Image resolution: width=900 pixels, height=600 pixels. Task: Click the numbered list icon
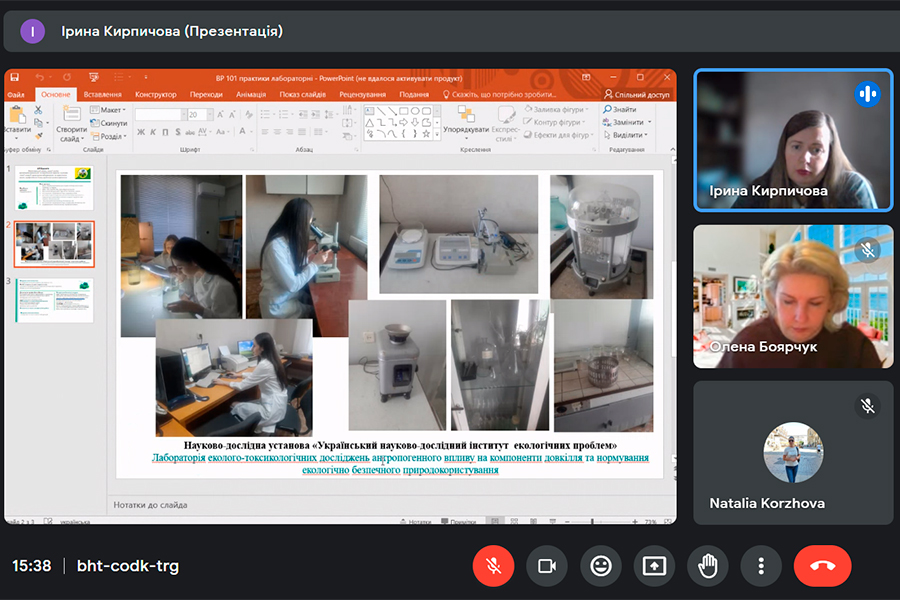[x=284, y=114]
